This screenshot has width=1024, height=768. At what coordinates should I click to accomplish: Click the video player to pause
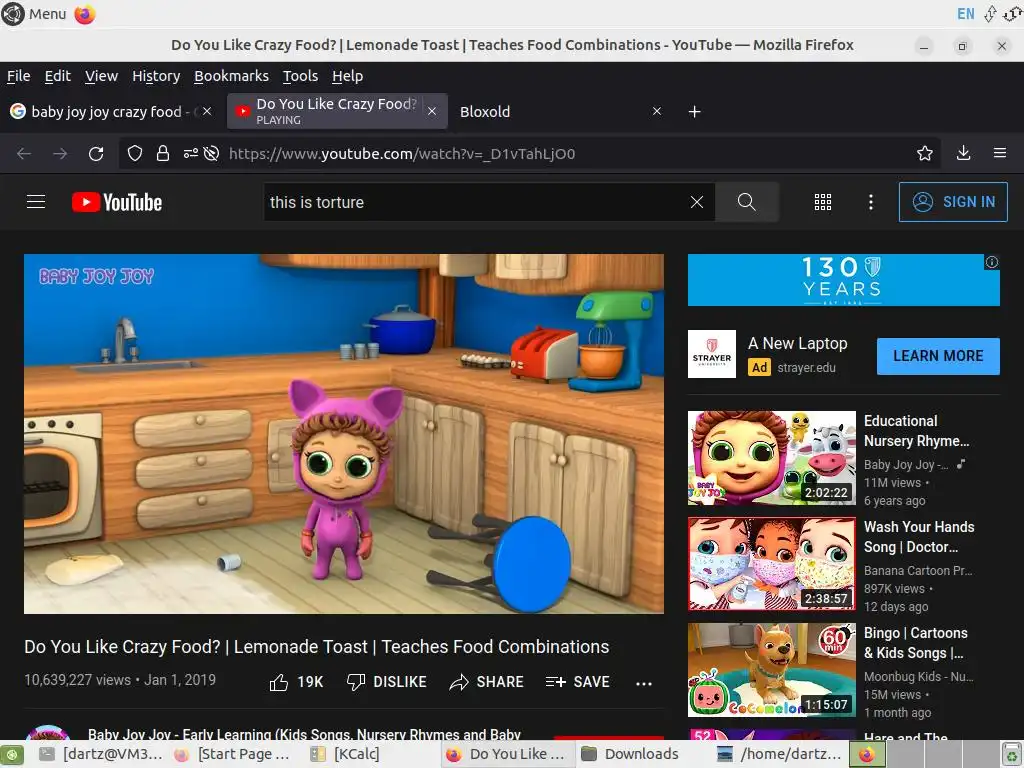(x=344, y=434)
